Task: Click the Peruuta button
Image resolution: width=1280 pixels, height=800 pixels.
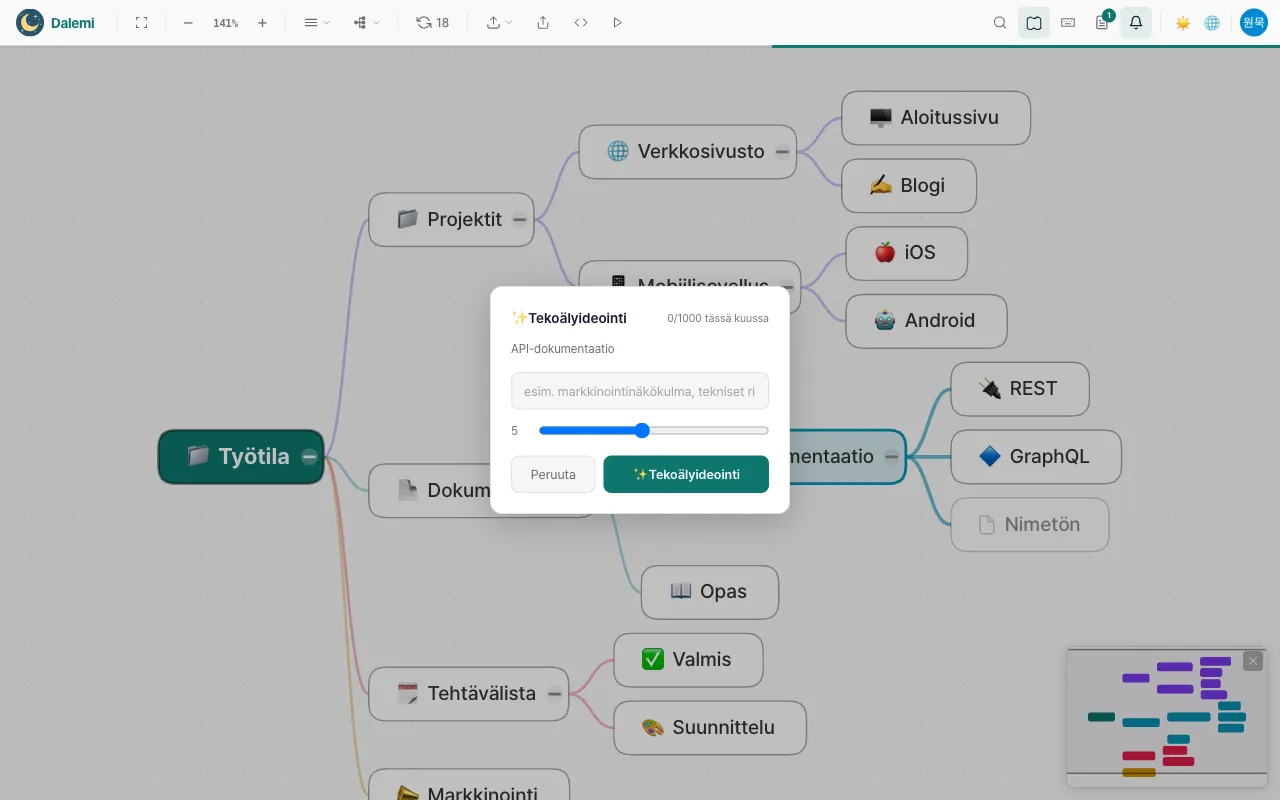Action: (x=553, y=474)
